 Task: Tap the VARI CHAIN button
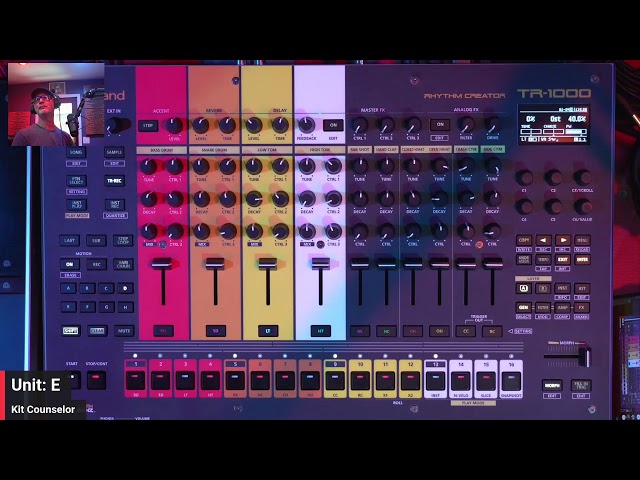pyautogui.click(x=123, y=264)
